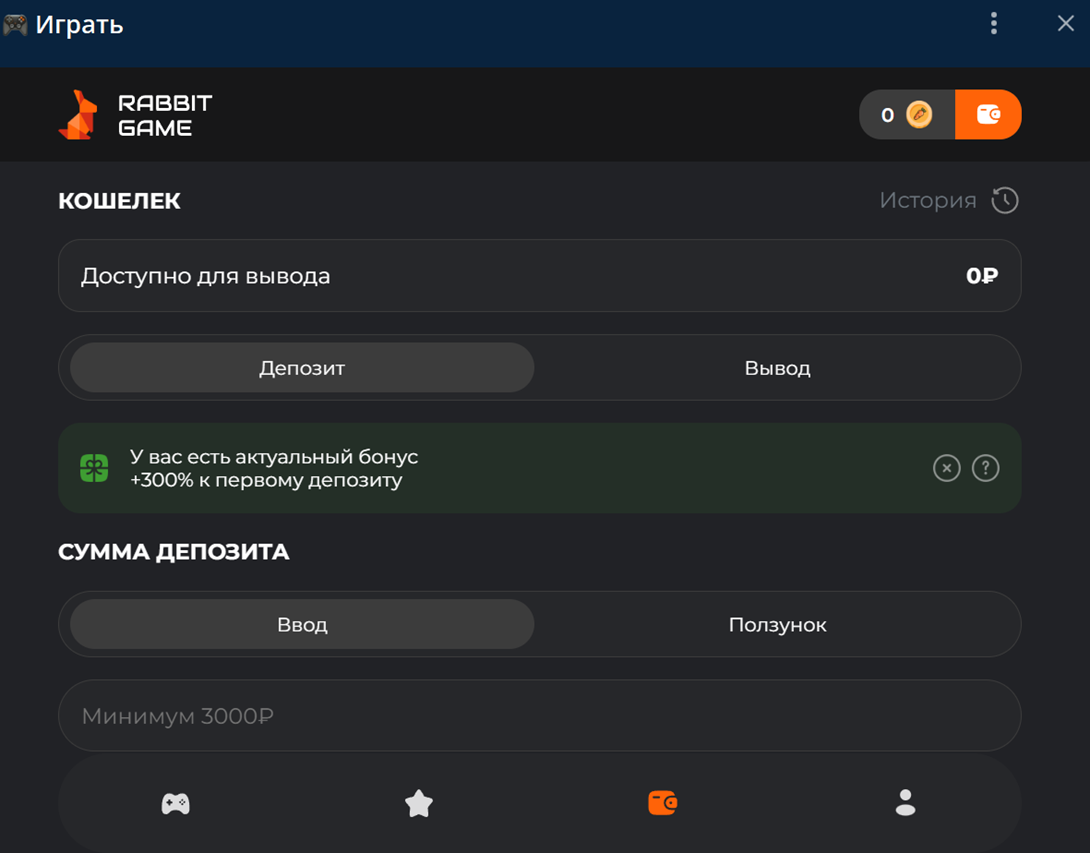The image size is (1090, 853).
Task: Click the carrot coin balance icon
Action: (x=919, y=115)
